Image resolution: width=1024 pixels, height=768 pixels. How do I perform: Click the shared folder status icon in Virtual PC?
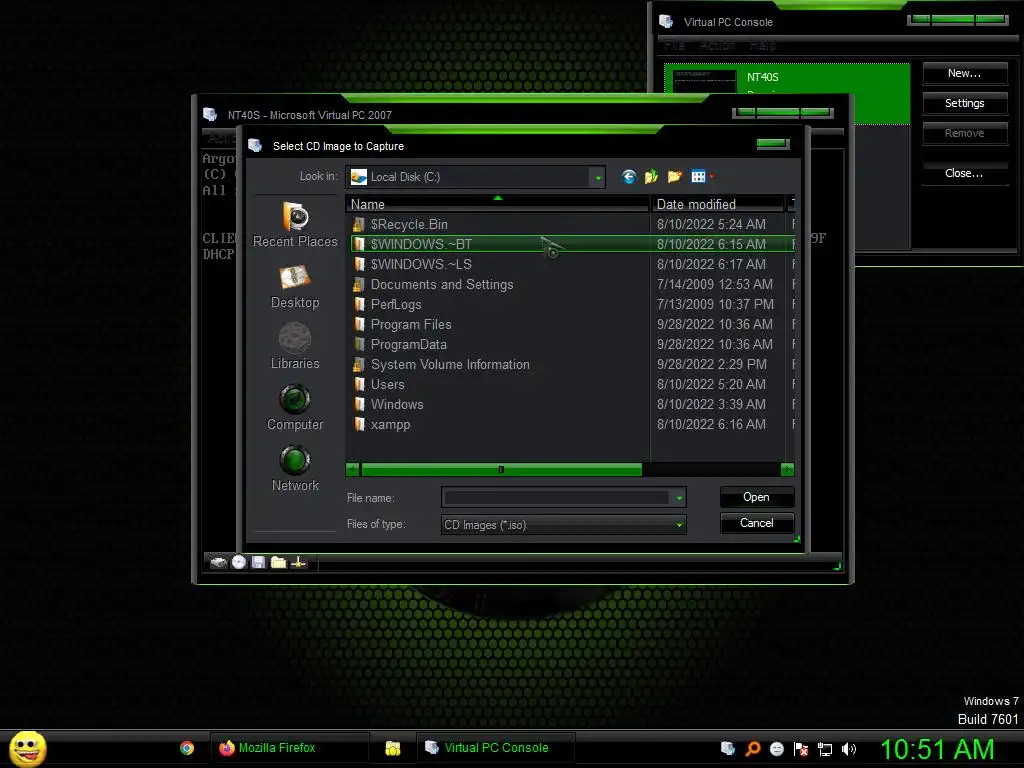point(279,562)
